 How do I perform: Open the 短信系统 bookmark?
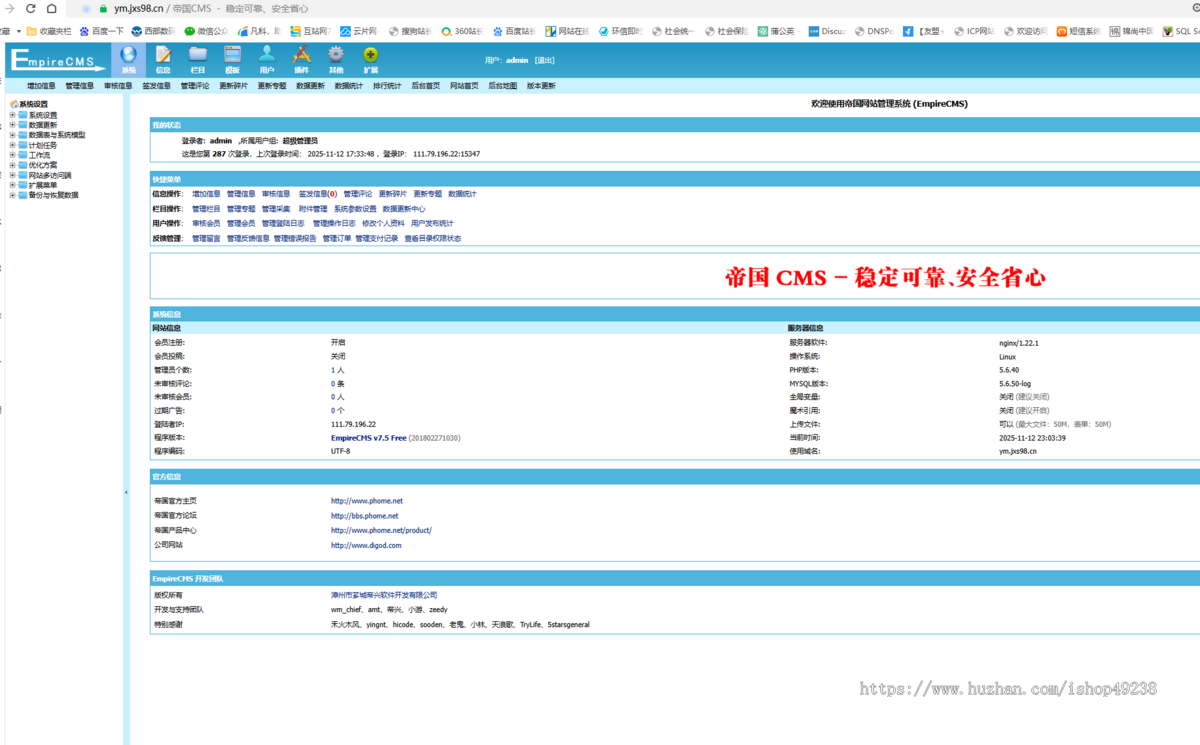1078,31
